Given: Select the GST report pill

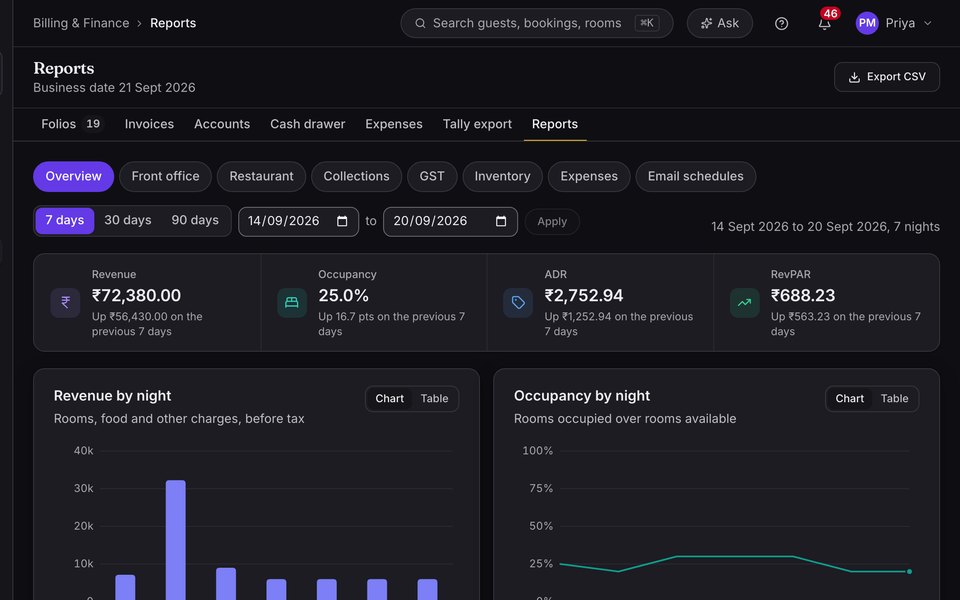Looking at the screenshot, I should click(432, 176).
